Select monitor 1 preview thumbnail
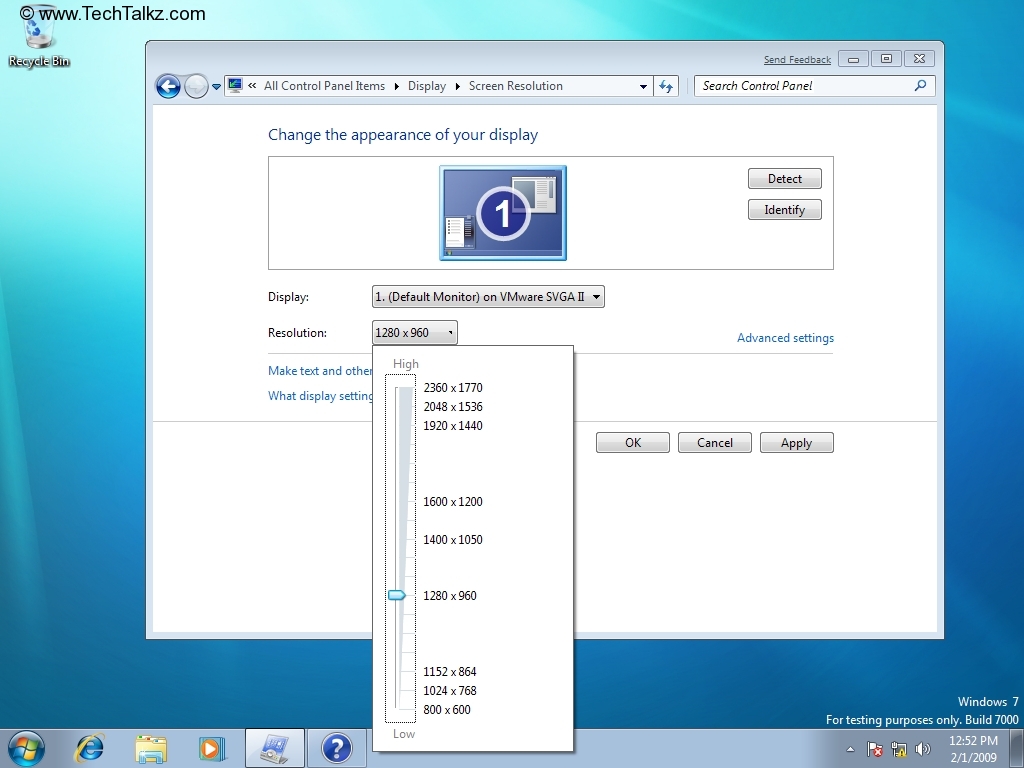 pos(503,213)
